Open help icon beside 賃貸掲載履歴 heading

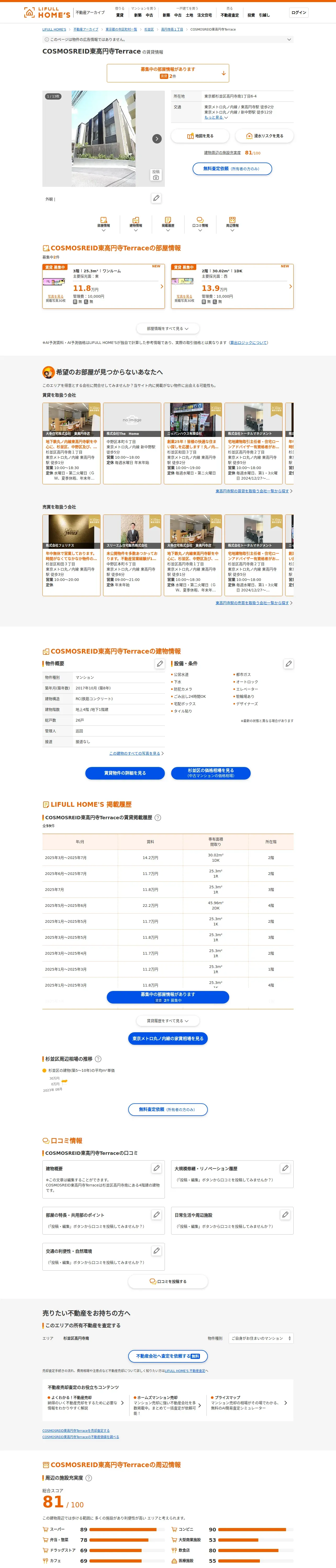coord(158,817)
